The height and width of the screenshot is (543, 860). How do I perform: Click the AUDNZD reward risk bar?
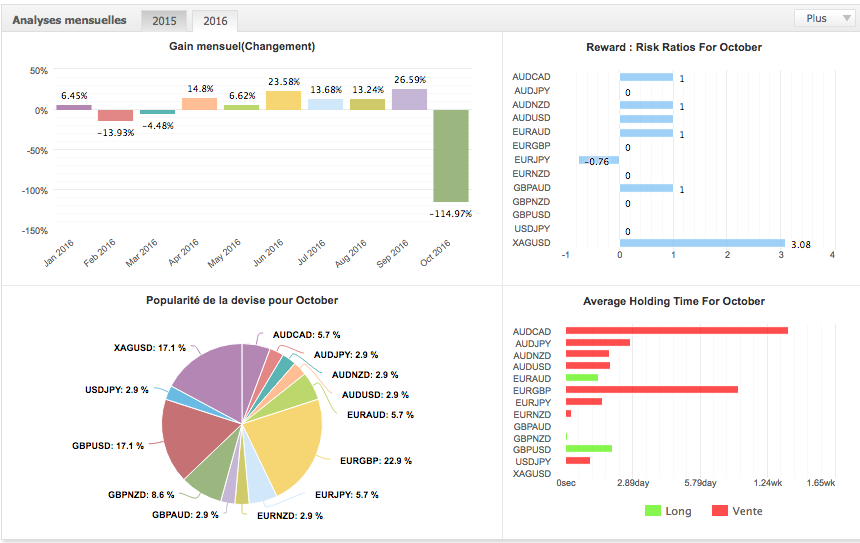pos(646,105)
